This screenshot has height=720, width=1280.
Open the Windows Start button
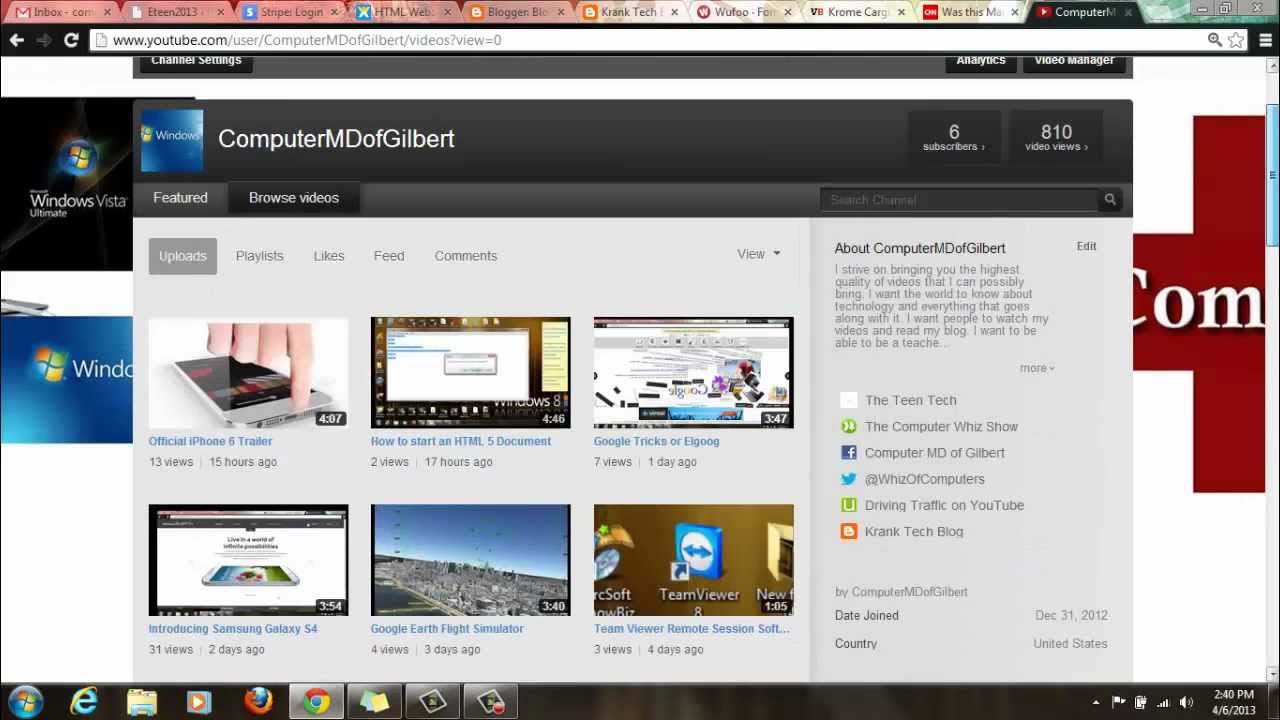[x=25, y=702]
